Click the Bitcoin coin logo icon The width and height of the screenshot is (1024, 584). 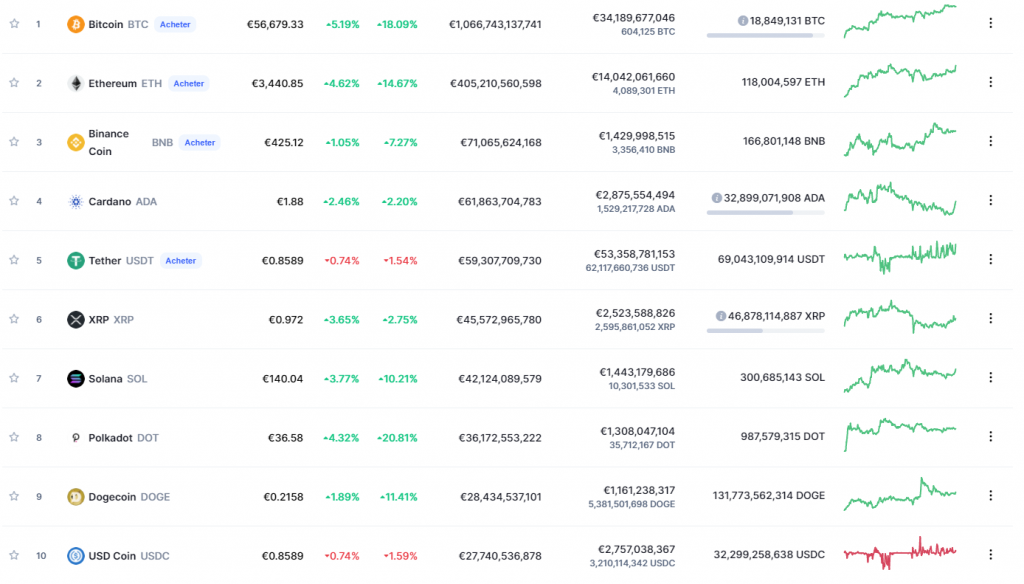(75, 24)
